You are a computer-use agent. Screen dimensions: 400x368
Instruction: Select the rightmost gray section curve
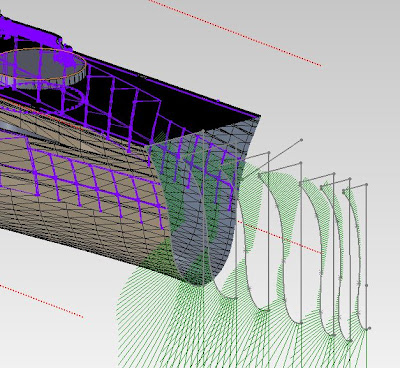(x=356, y=260)
